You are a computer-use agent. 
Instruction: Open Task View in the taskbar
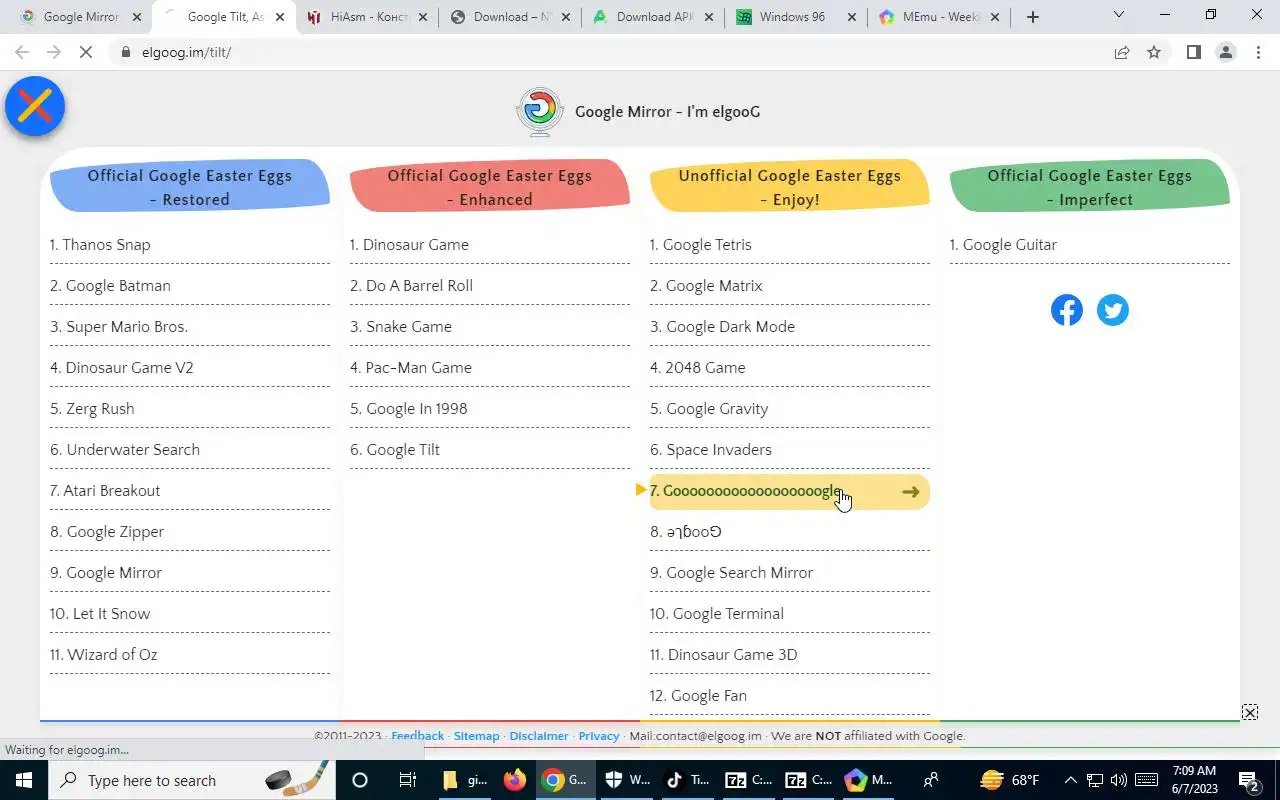tap(407, 780)
